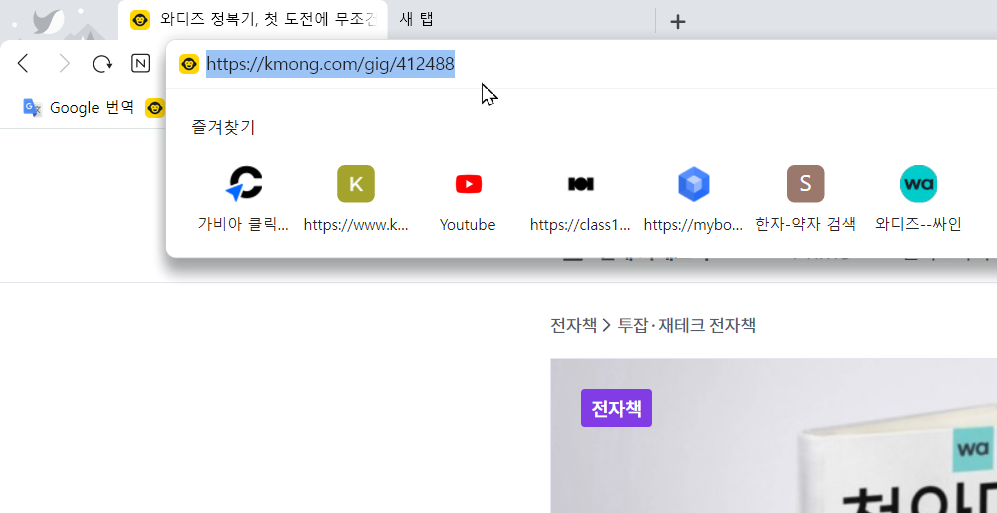Click the kmong bookmark icon in bookmarks bar

click(x=155, y=108)
